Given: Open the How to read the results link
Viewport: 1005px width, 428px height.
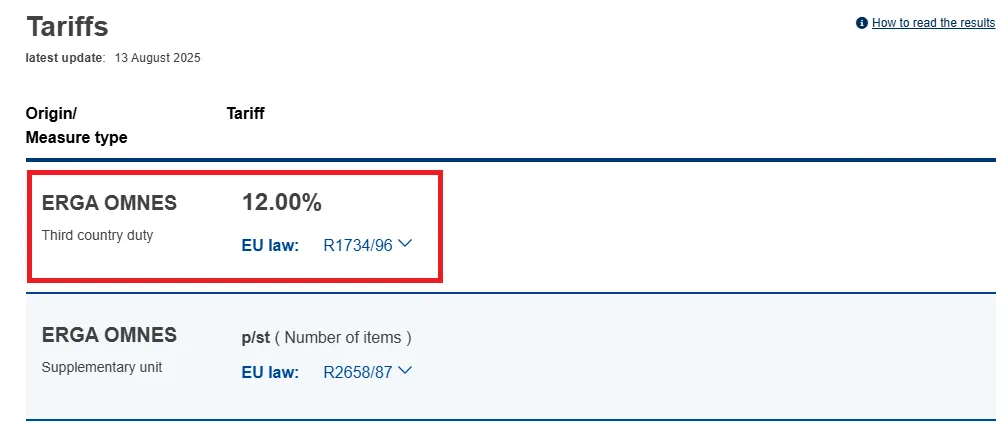Looking at the screenshot, I should pyautogui.click(x=933, y=23).
